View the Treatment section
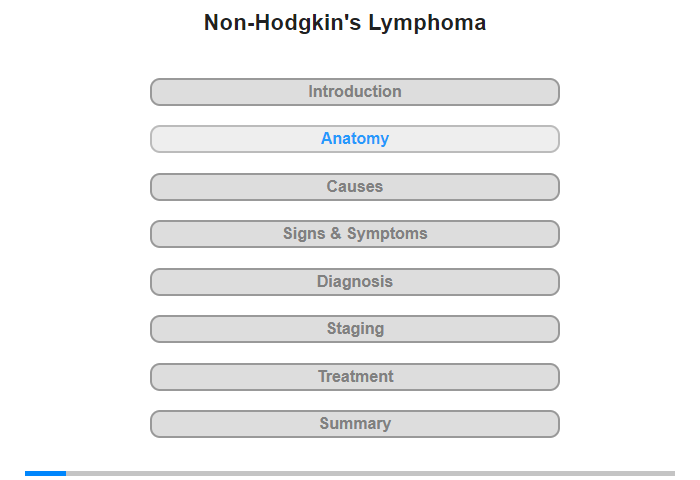The width and height of the screenshot is (700, 480). pyautogui.click(x=354, y=377)
